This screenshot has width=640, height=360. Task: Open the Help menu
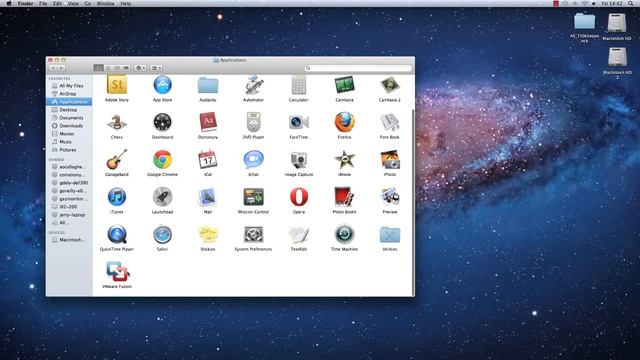coord(126,3)
